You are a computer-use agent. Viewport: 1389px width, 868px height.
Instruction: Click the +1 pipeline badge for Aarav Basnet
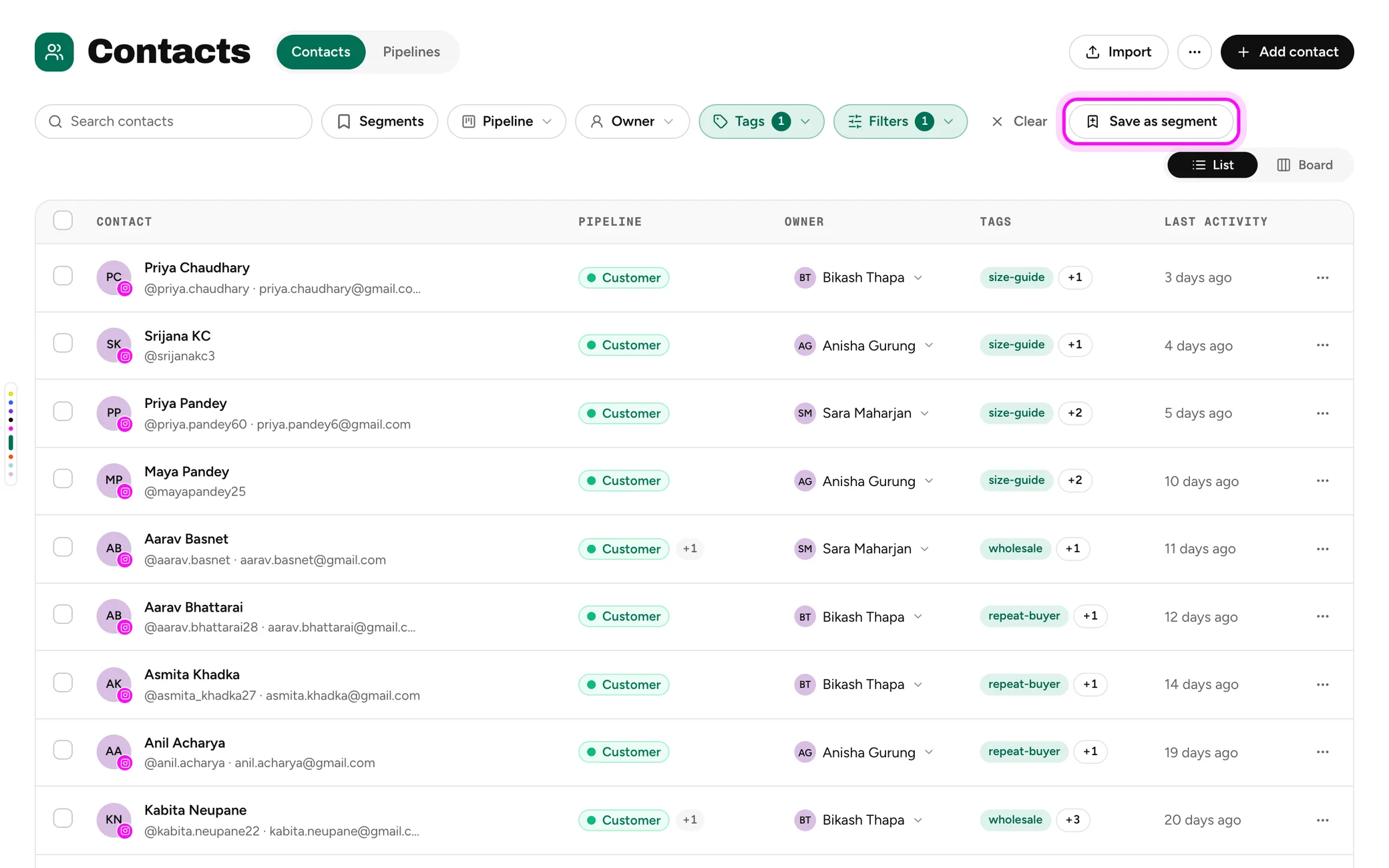click(690, 549)
